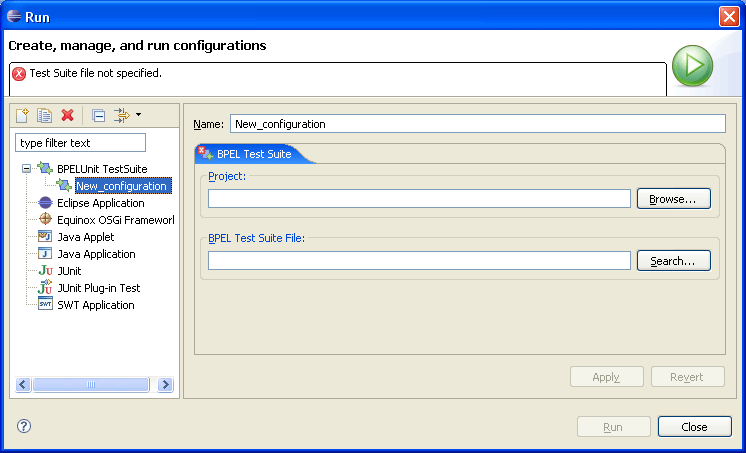Close the Run dialog with Close button

695,427
